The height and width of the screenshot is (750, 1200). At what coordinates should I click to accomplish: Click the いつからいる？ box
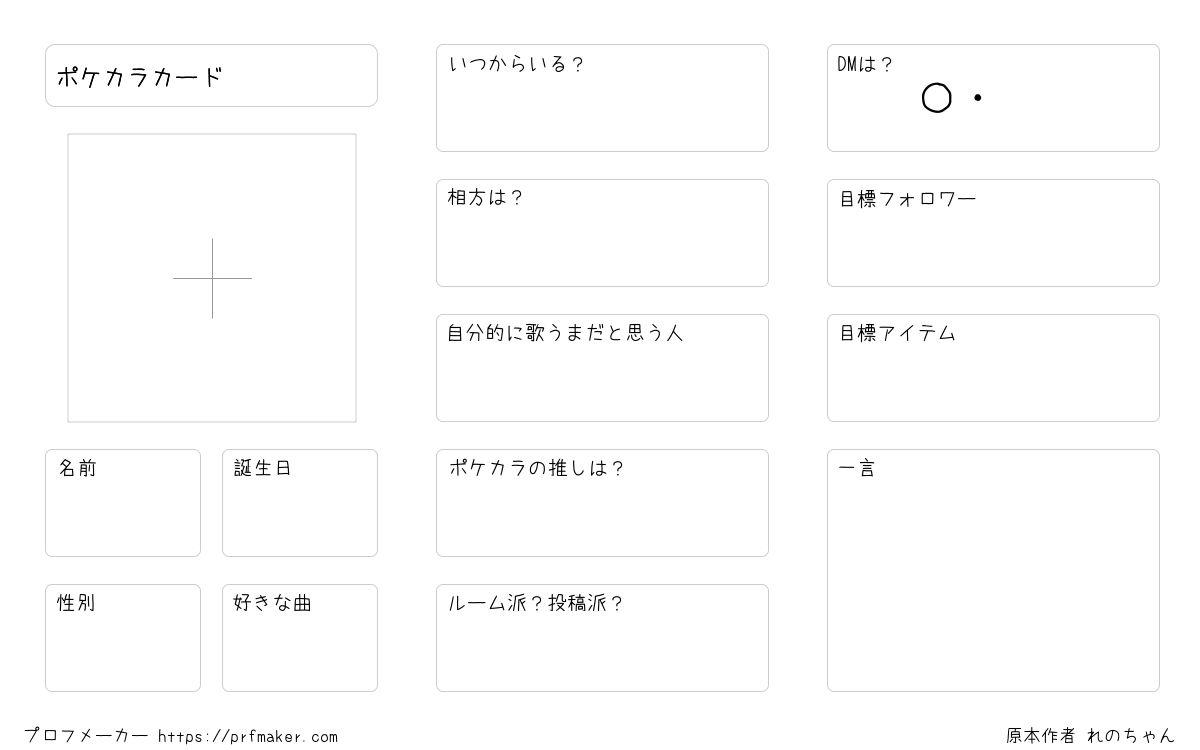[602, 98]
